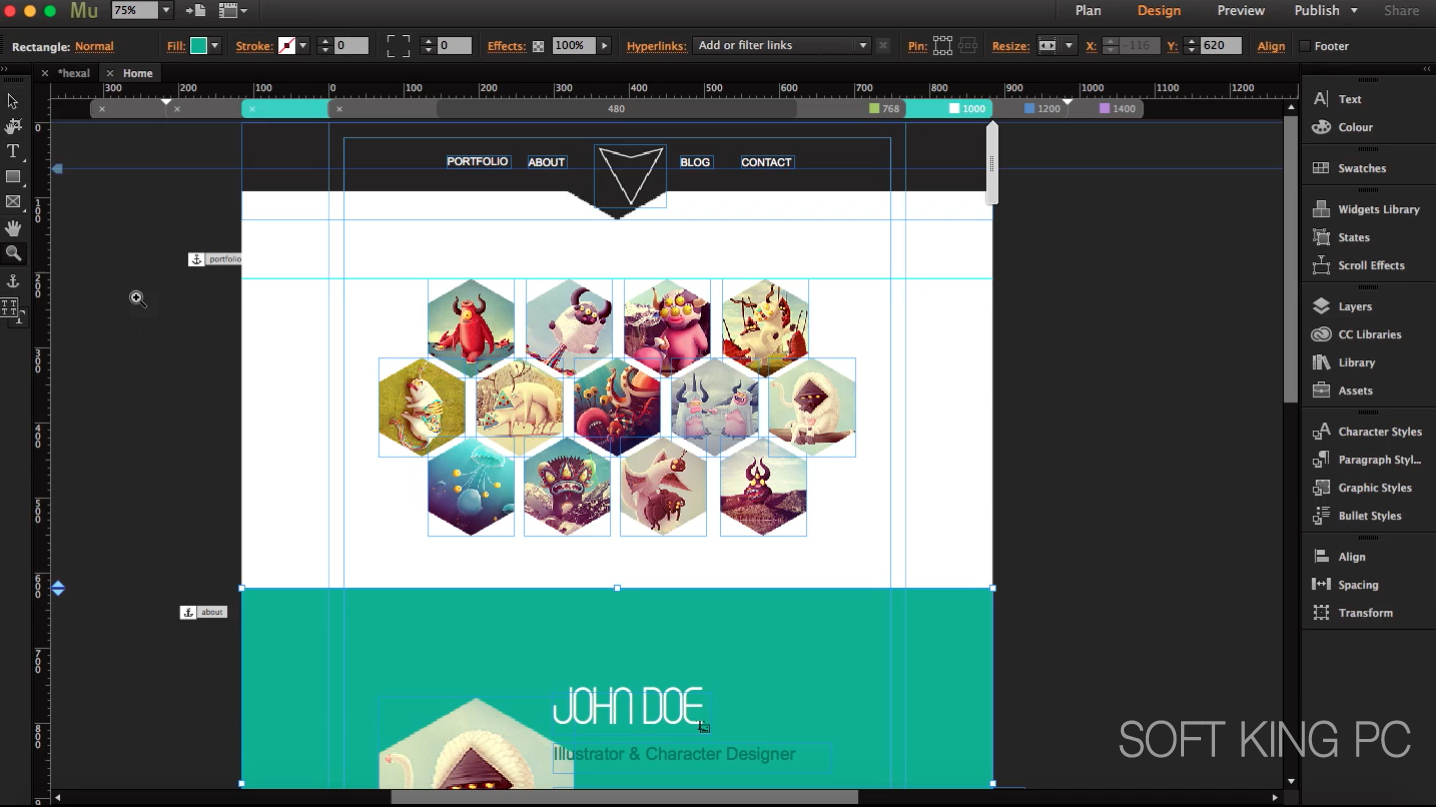Click the place file icon beside zoom

coord(196,11)
